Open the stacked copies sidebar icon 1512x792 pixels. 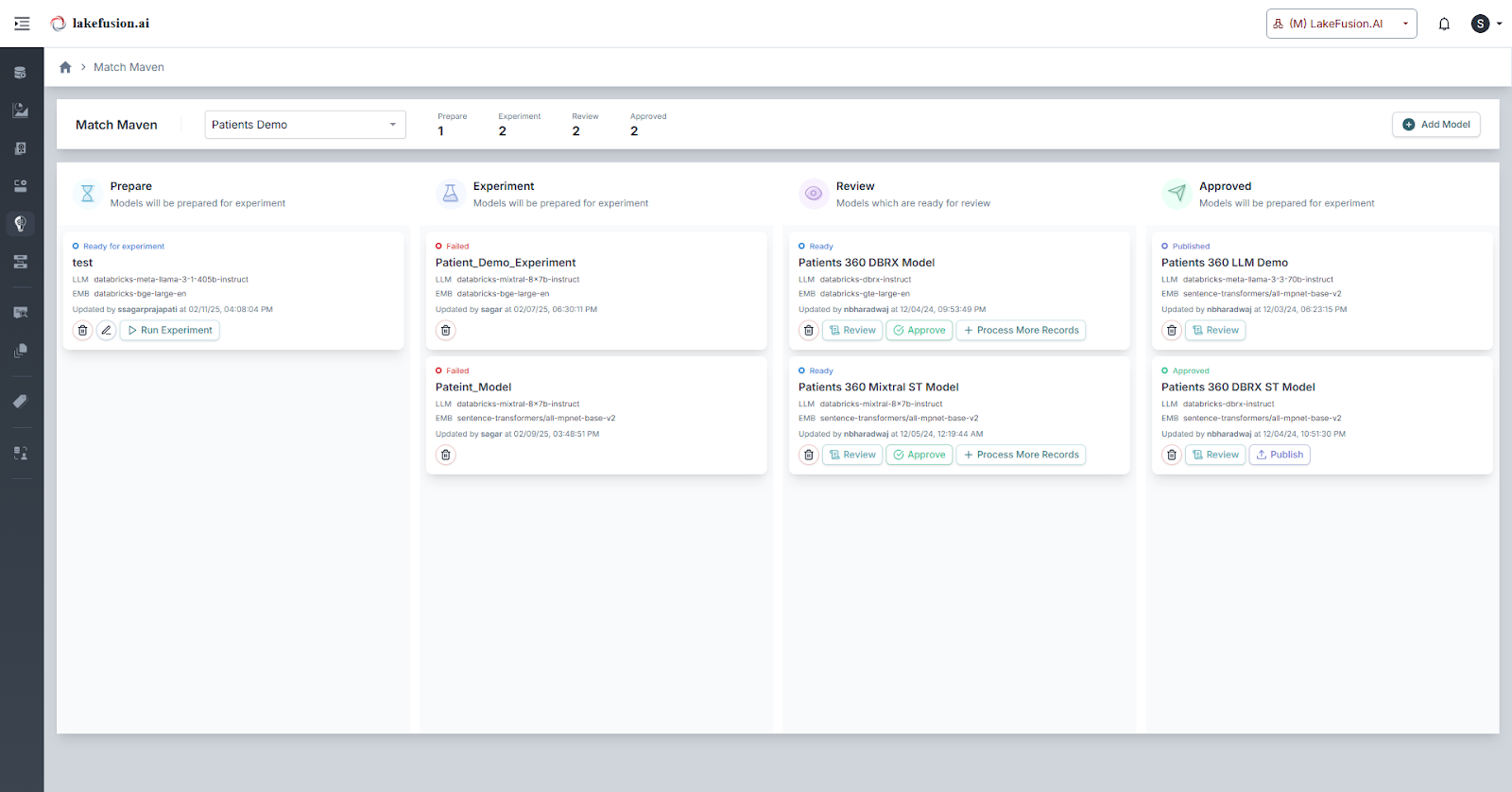pos(20,351)
